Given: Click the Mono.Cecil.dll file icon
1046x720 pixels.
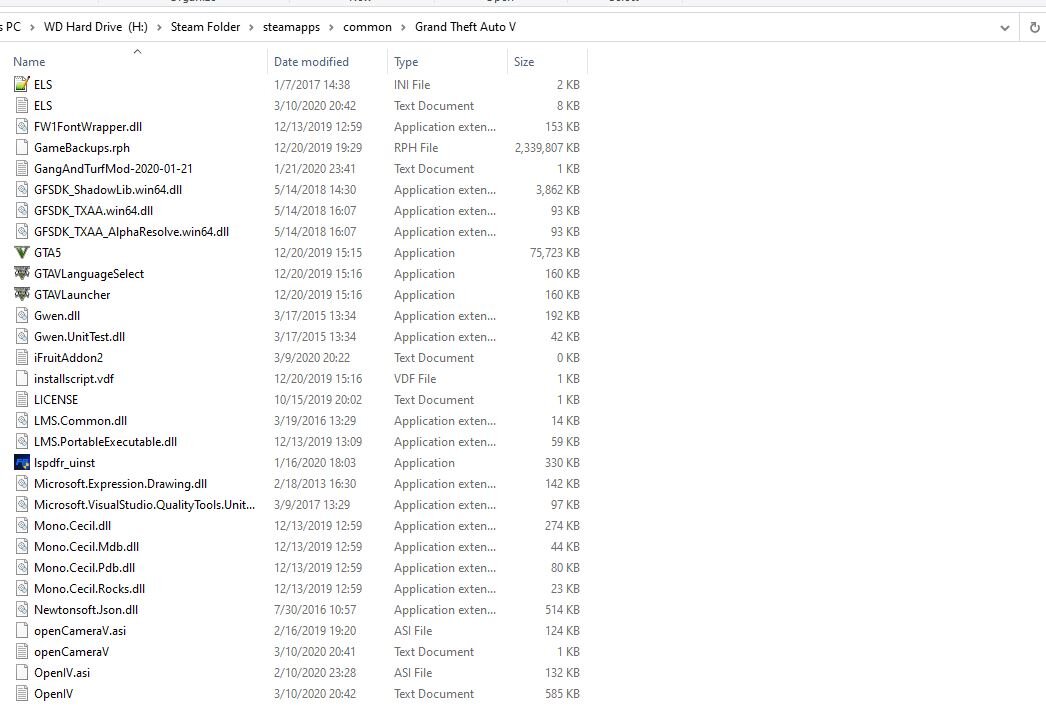Looking at the screenshot, I should click(x=22, y=526).
